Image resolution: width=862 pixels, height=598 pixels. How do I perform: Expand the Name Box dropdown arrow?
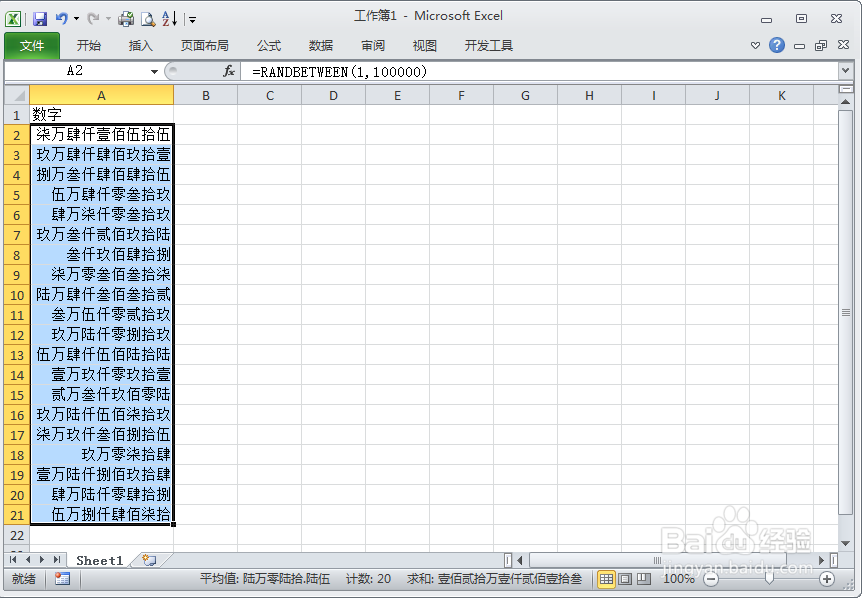(154, 71)
